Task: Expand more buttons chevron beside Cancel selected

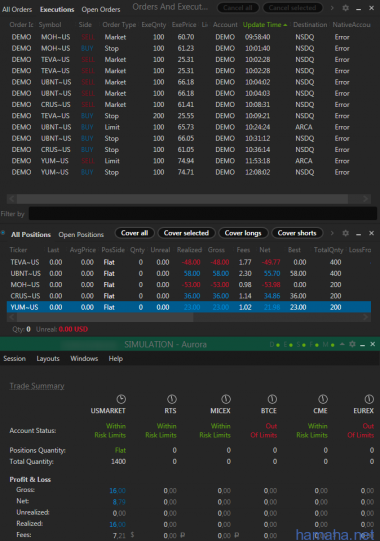Action: tap(332, 8)
